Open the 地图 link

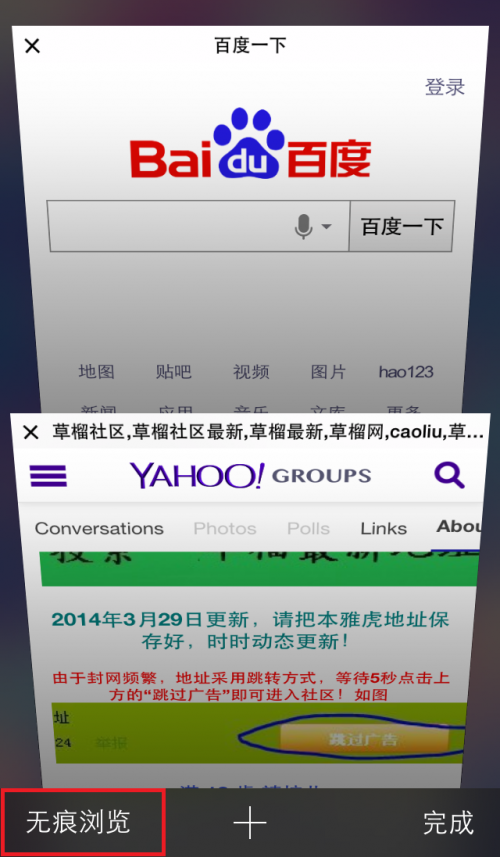[x=96, y=372]
